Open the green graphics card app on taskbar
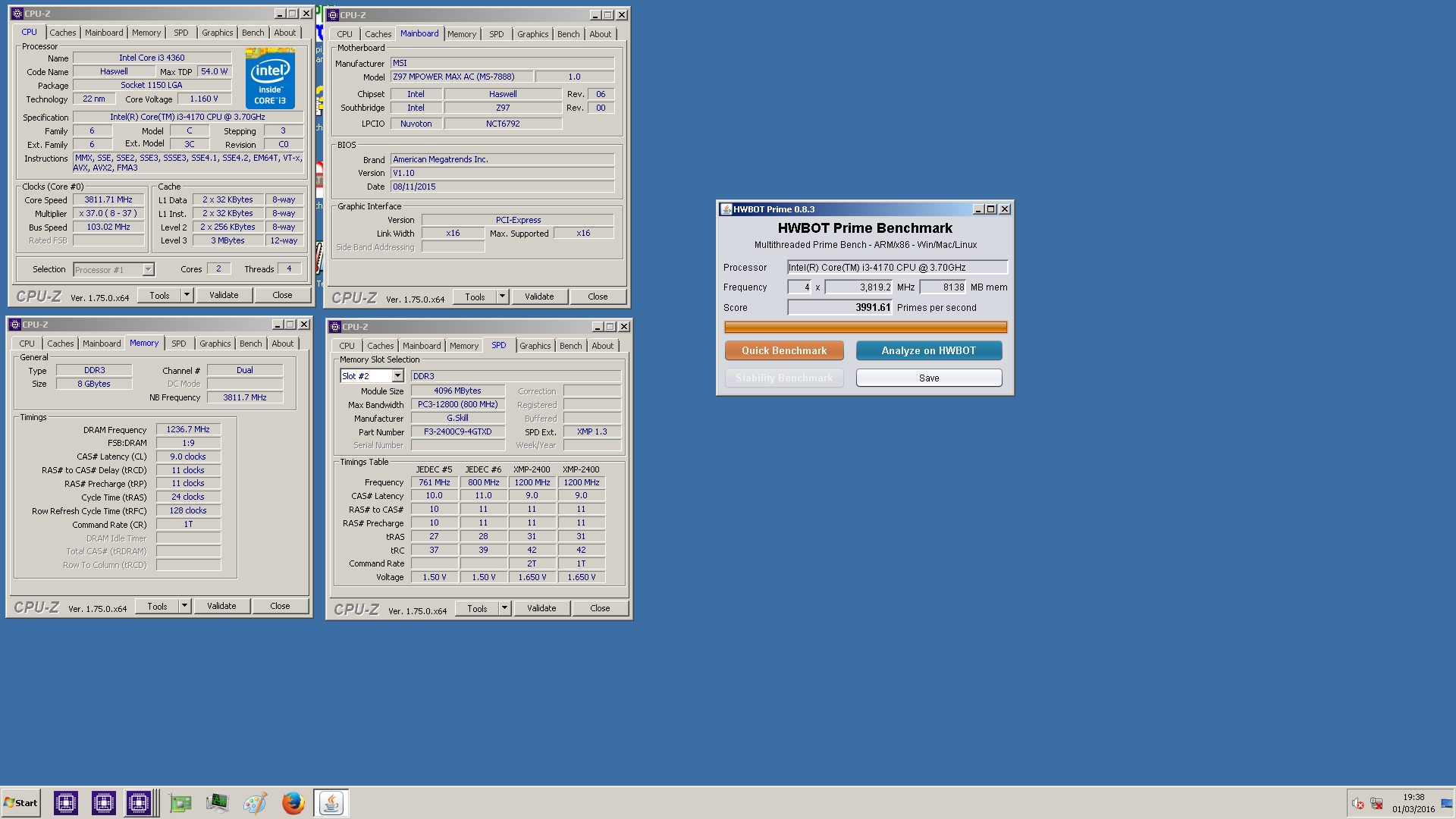The image size is (1456, 819). pyautogui.click(x=180, y=803)
